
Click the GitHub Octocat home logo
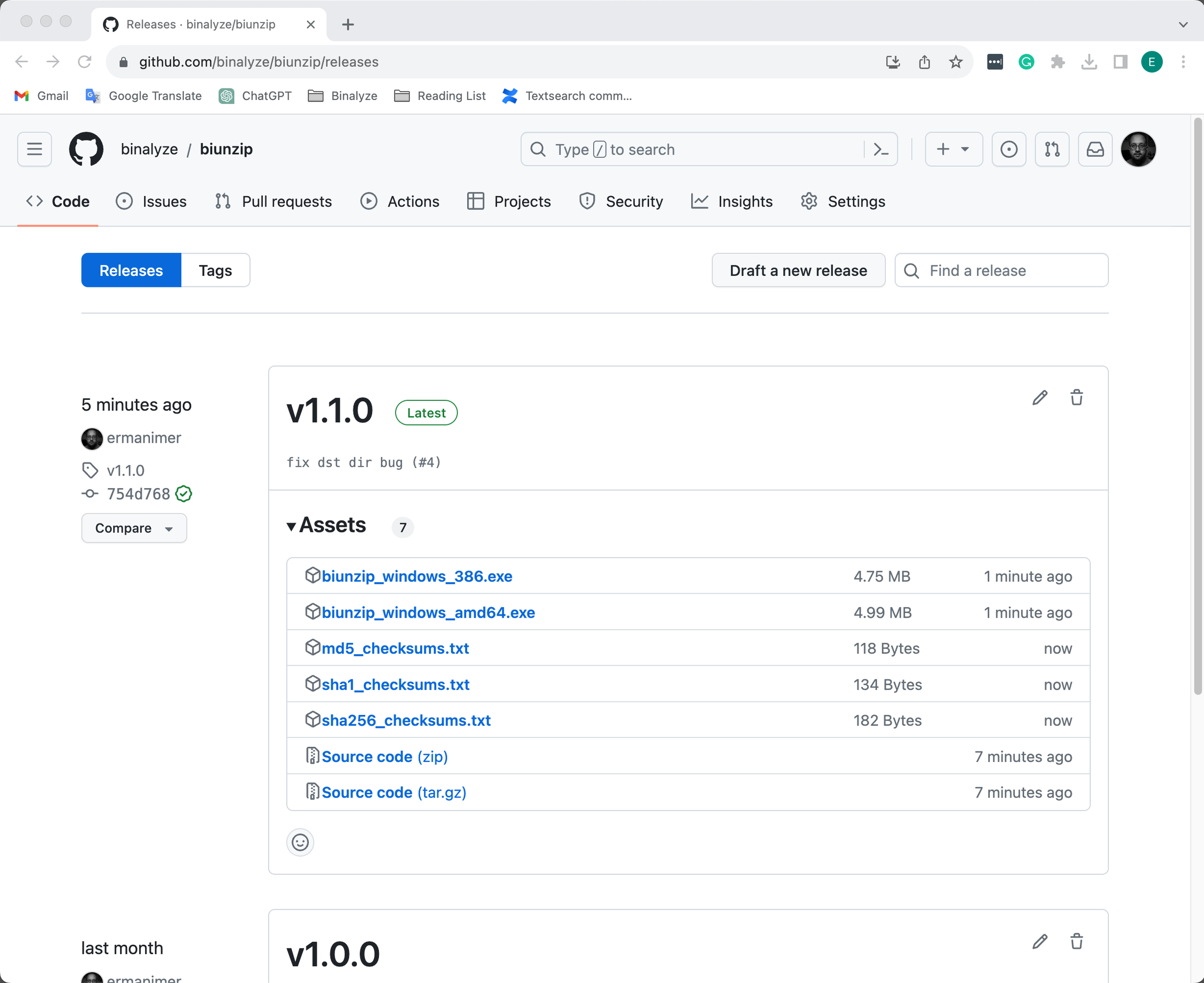pos(86,149)
